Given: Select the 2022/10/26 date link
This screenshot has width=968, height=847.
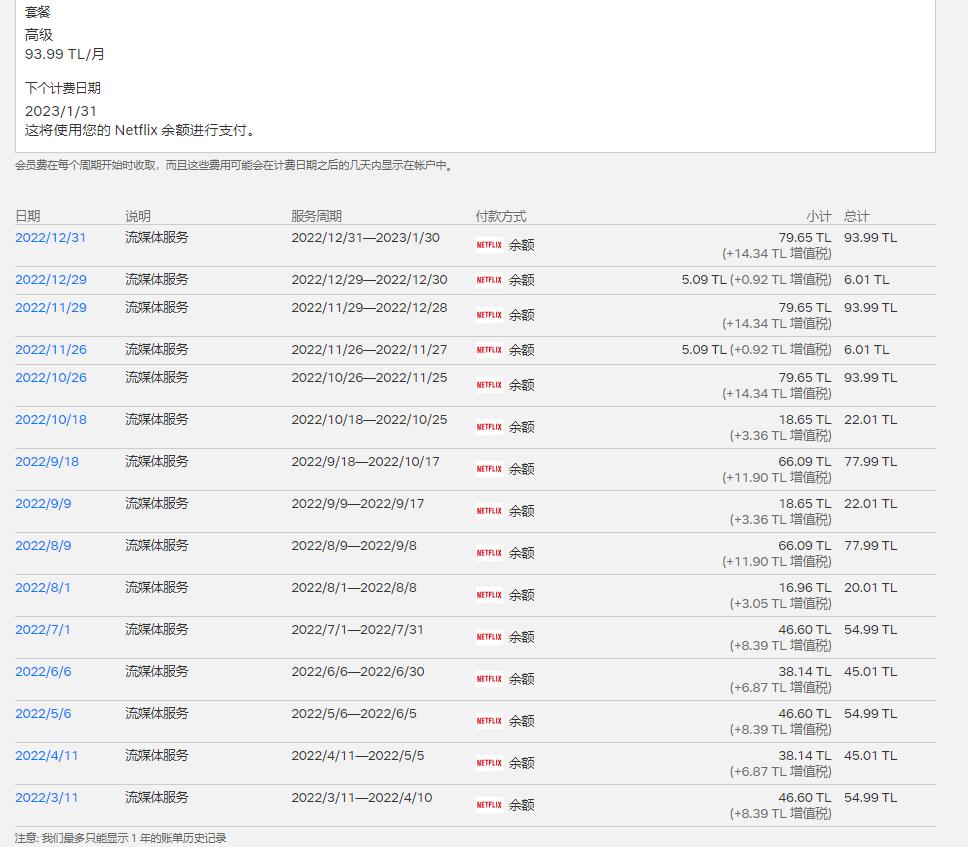Looking at the screenshot, I should 51,378.
